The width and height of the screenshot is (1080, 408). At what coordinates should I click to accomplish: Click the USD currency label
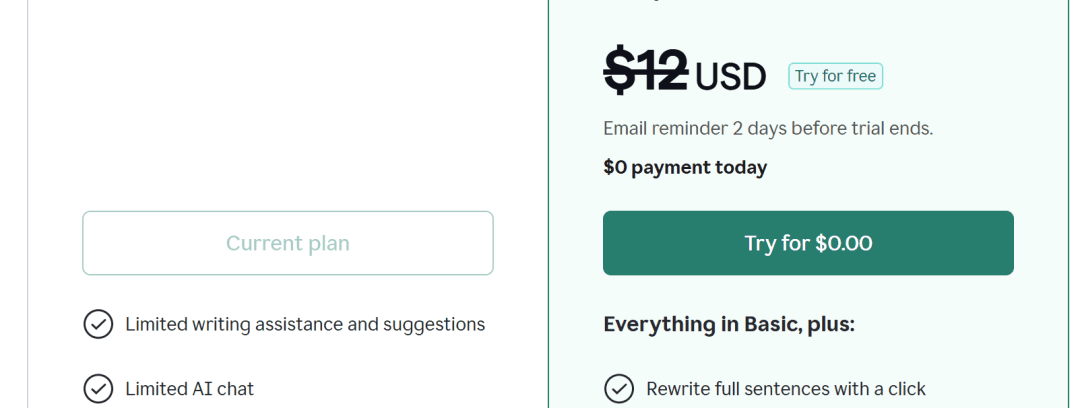coord(730,76)
